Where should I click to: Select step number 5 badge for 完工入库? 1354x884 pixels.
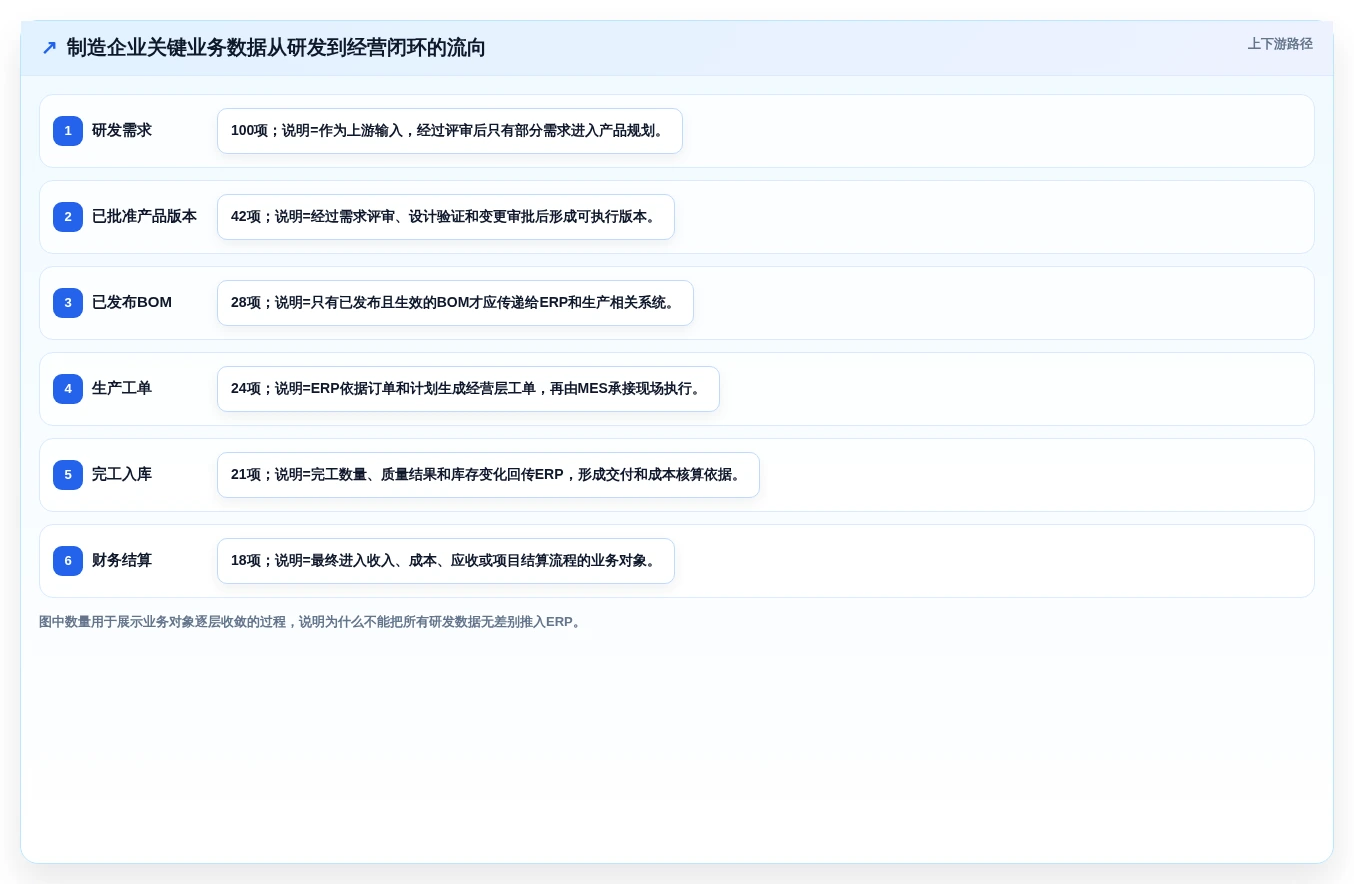68,475
